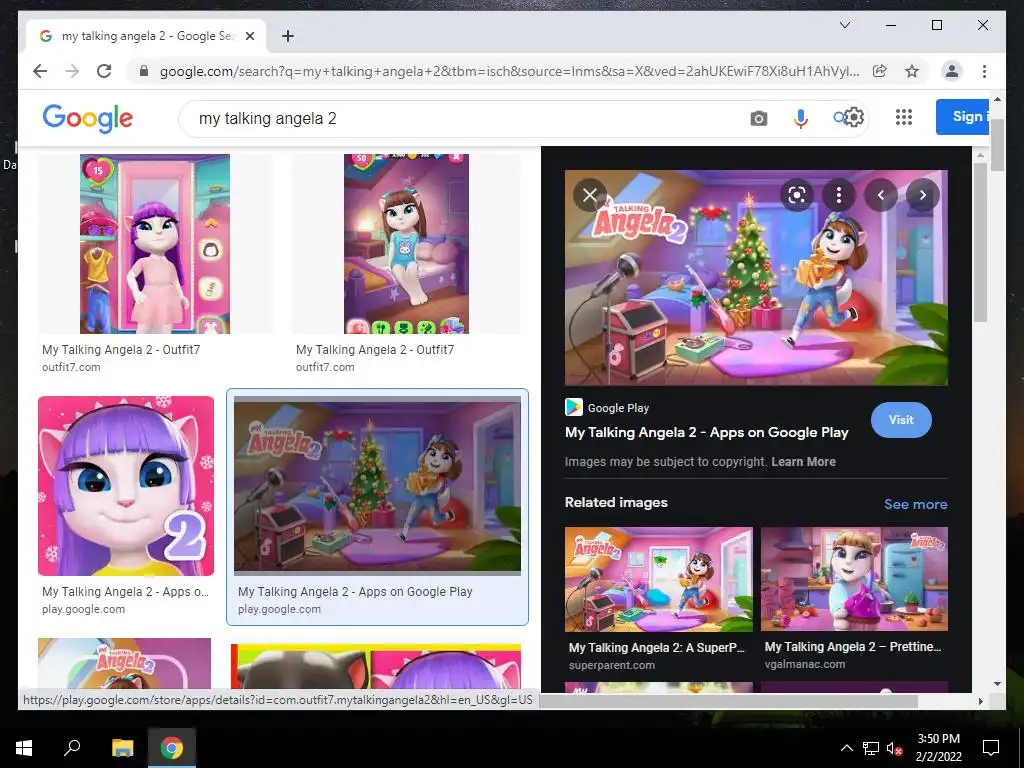Search inside the image with Lens icon
Viewport: 1024px width, 768px height.
point(797,195)
